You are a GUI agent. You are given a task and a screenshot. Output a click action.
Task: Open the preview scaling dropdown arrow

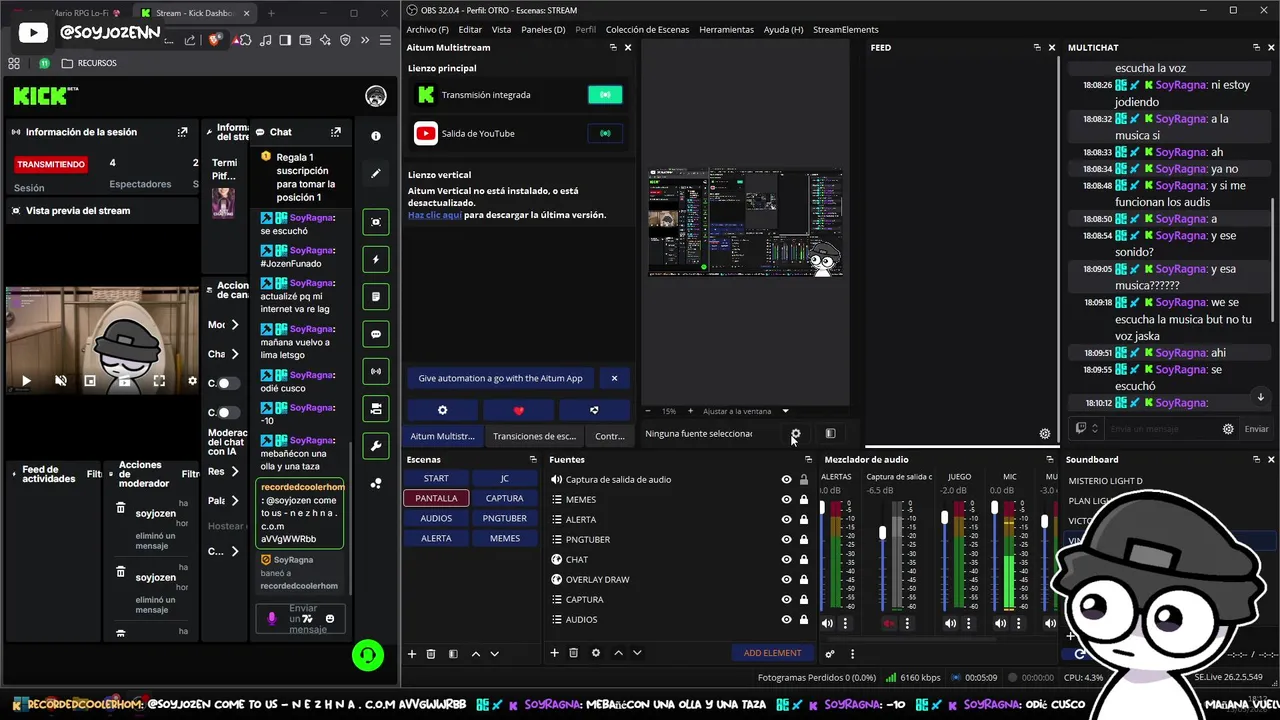(x=785, y=411)
